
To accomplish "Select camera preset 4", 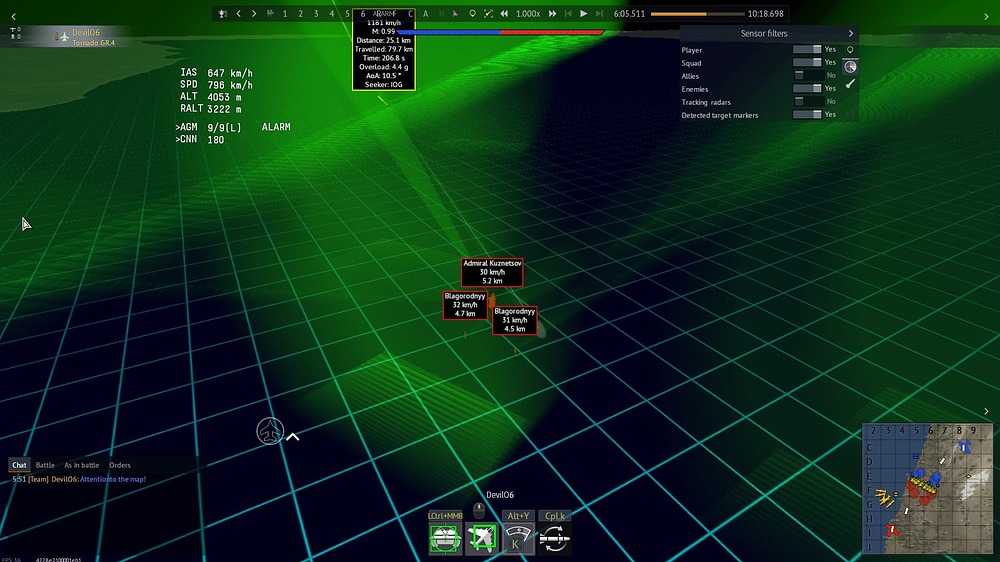I will coord(332,13).
